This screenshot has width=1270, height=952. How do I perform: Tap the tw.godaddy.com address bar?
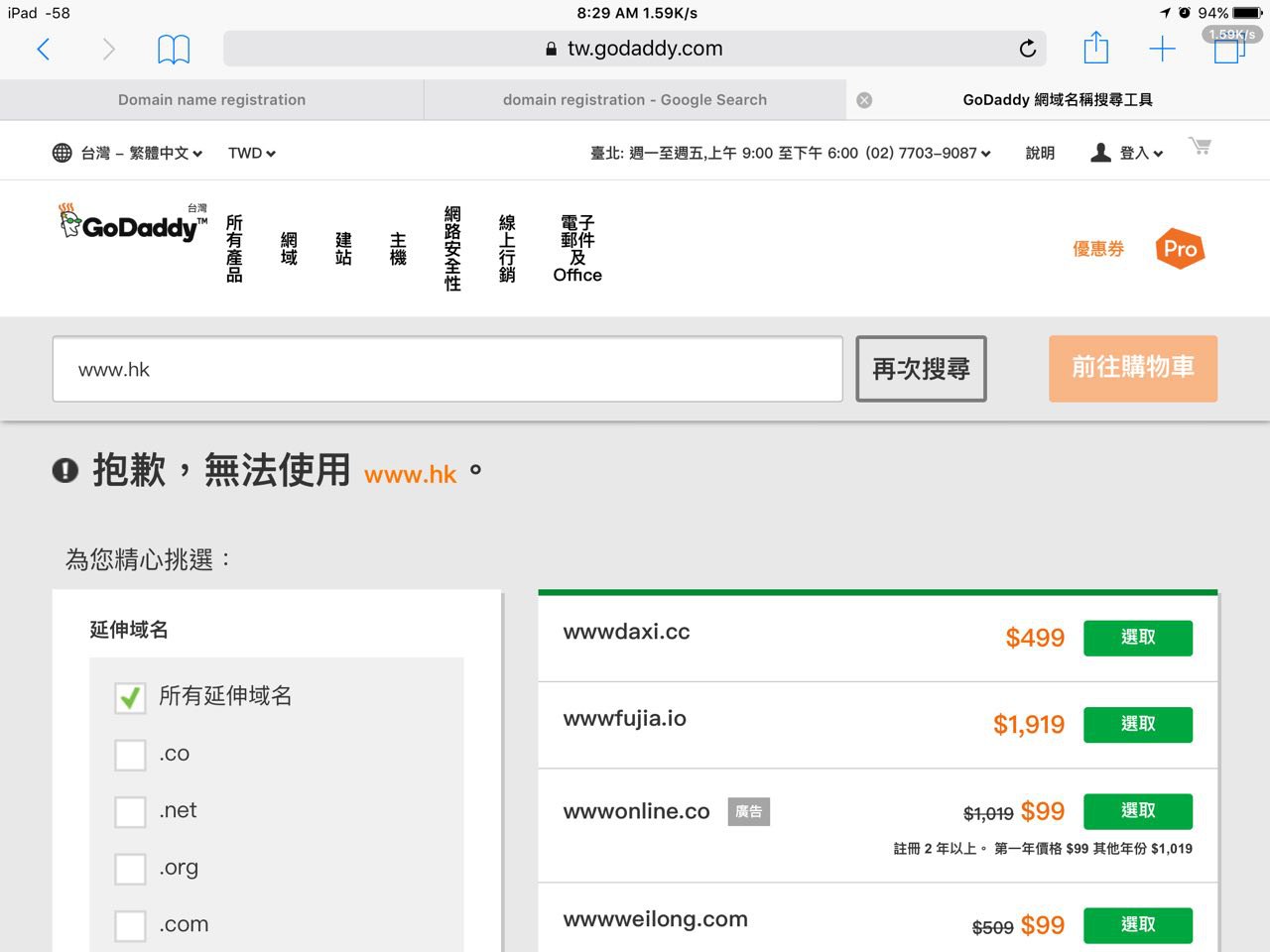tap(634, 49)
